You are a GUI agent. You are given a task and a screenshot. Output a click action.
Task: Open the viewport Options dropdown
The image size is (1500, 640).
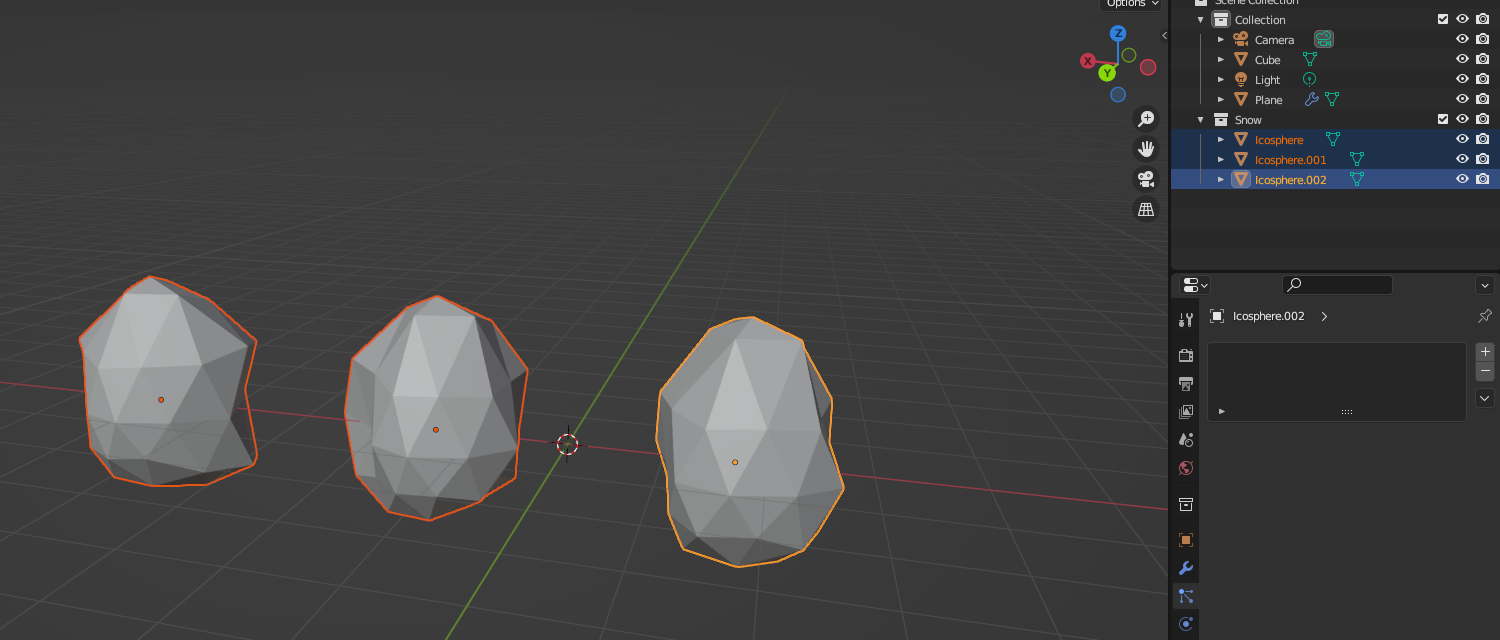click(1132, 4)
